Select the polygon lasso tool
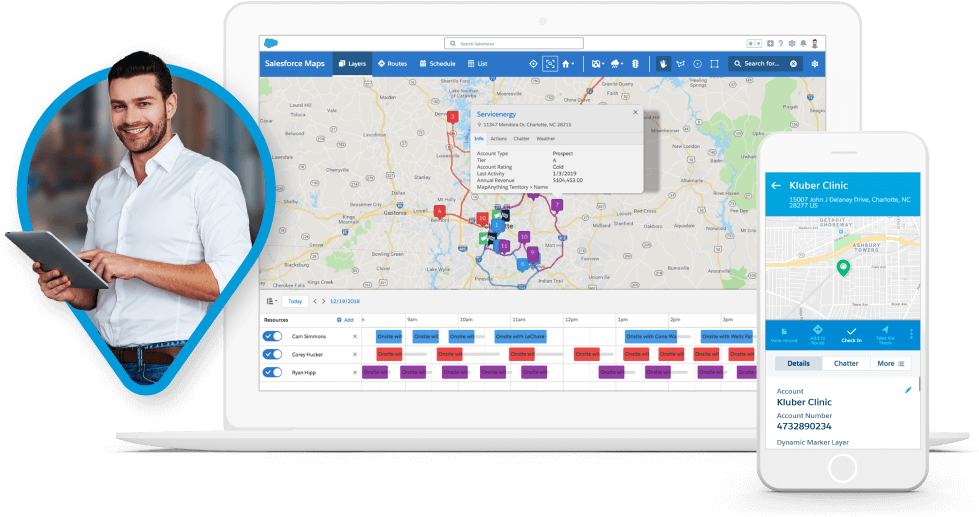The width and height of the screenshot is (979, 517). point(681,64)
